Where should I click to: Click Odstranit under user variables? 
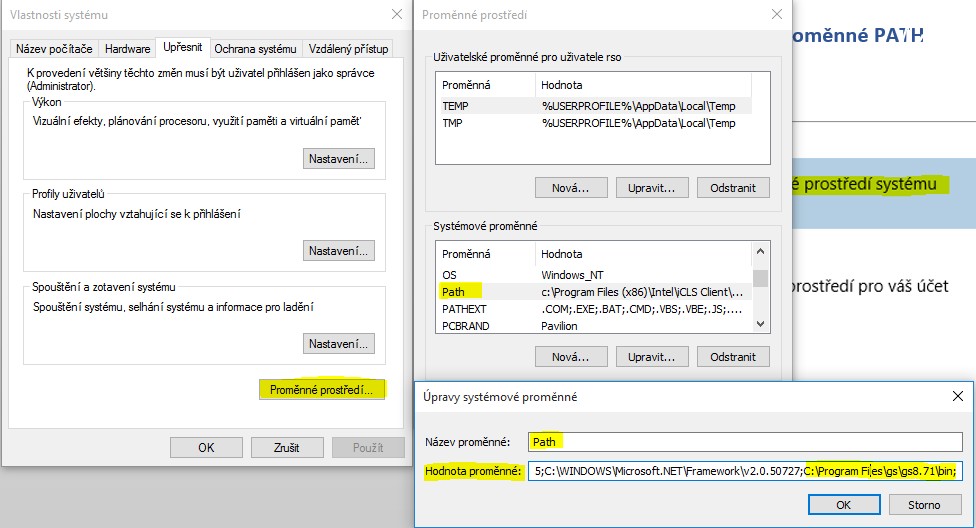tap(733, 187)
